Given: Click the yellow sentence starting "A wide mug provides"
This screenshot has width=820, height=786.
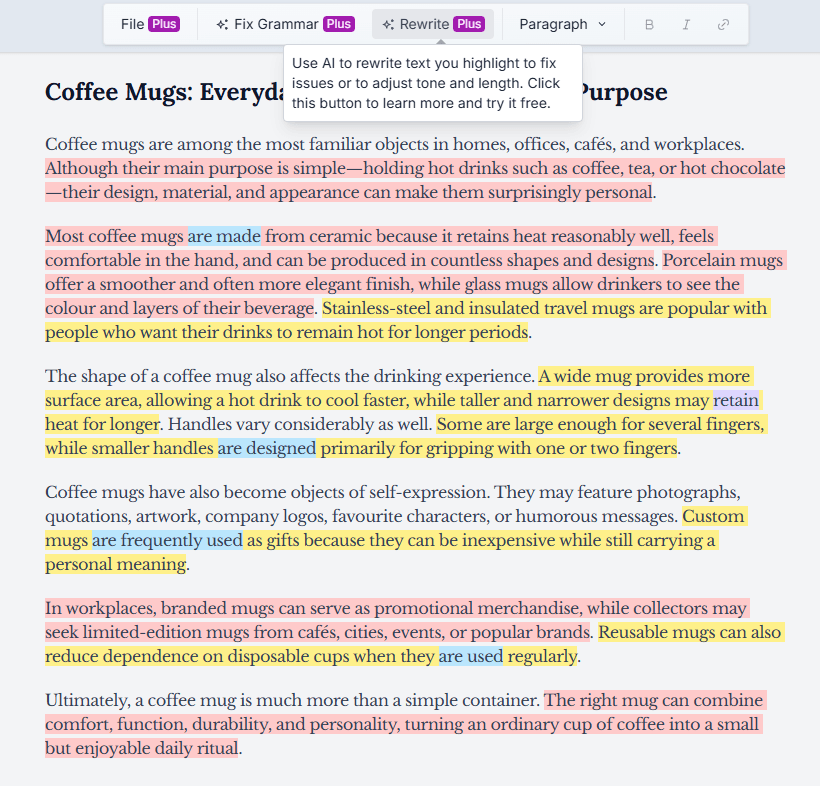Looking at the screenshot, I should 403,400.
